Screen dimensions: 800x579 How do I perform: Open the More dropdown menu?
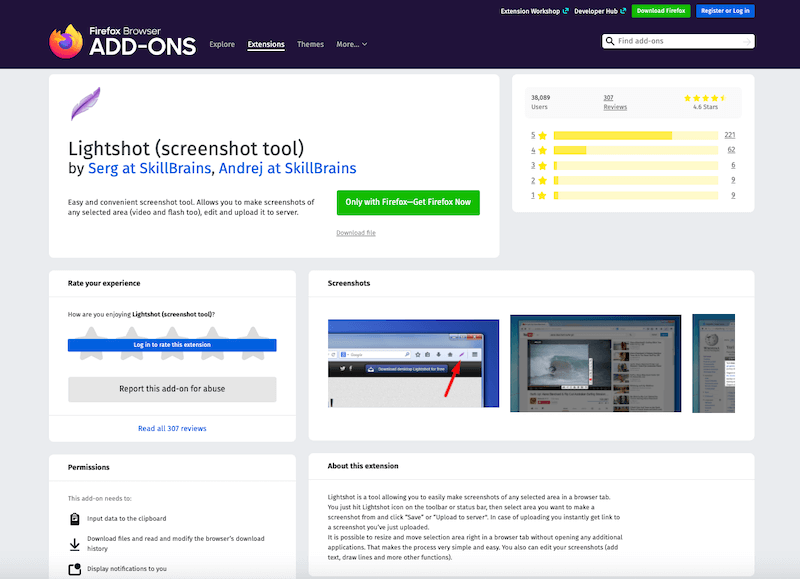(x=352, y=44)
